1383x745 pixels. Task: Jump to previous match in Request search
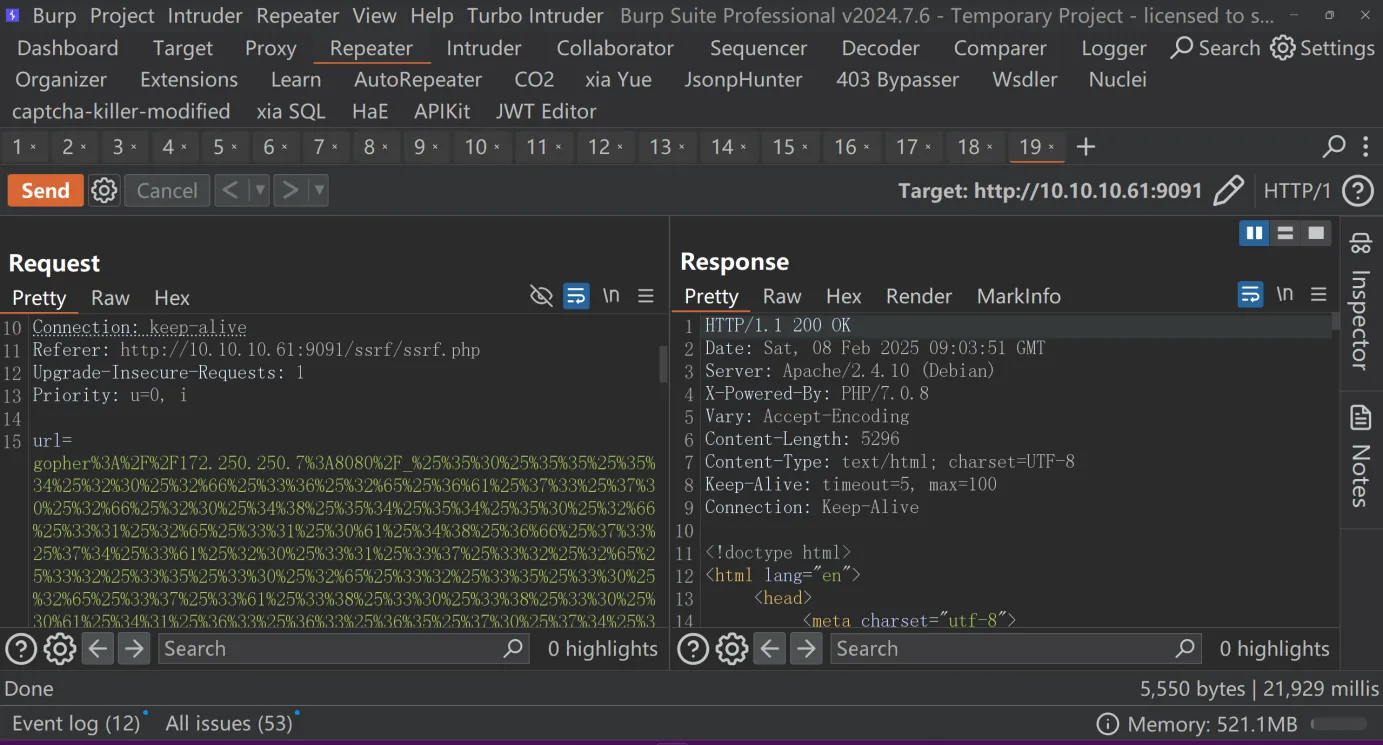(97, 649)
